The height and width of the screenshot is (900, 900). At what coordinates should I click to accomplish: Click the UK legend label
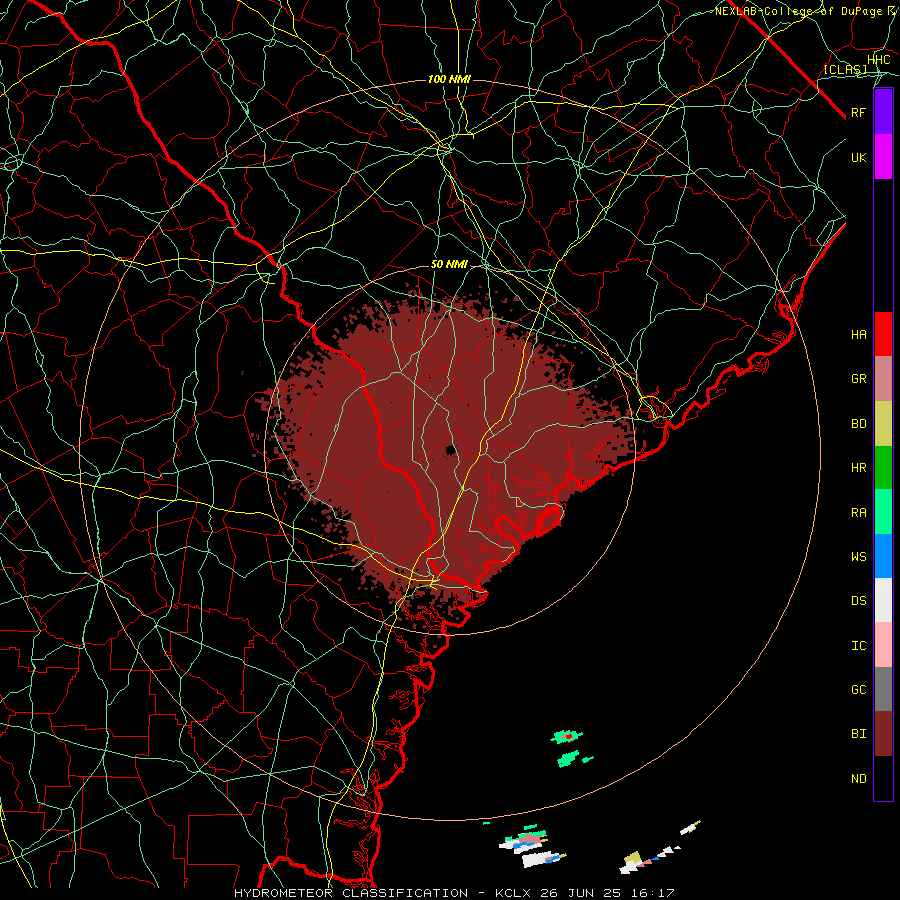click(x=858, y=157)
